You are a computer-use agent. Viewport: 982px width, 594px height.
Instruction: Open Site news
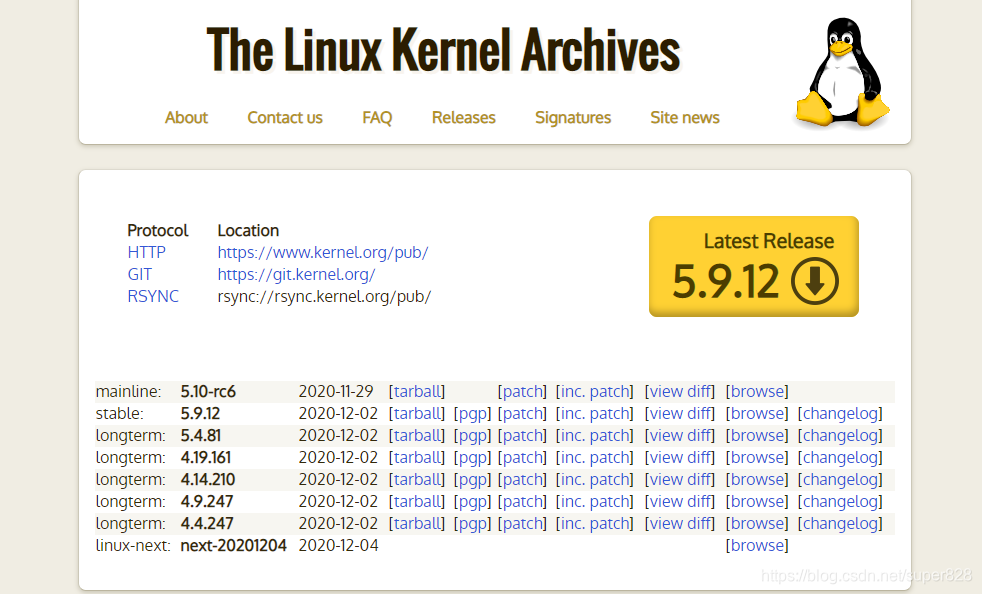685,118
